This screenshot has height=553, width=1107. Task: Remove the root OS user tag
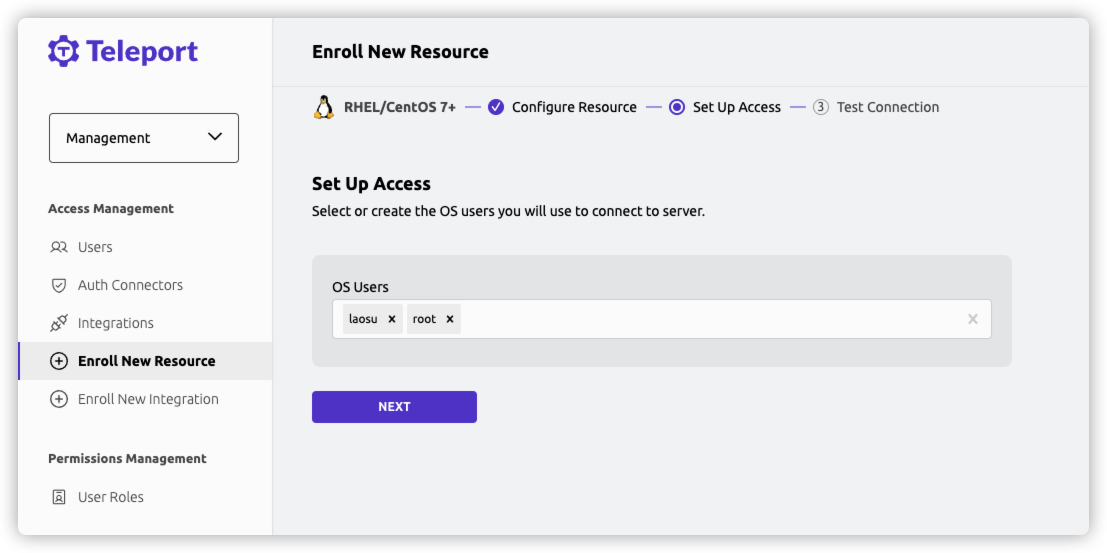pyautogui.click(x=450, y=319)
